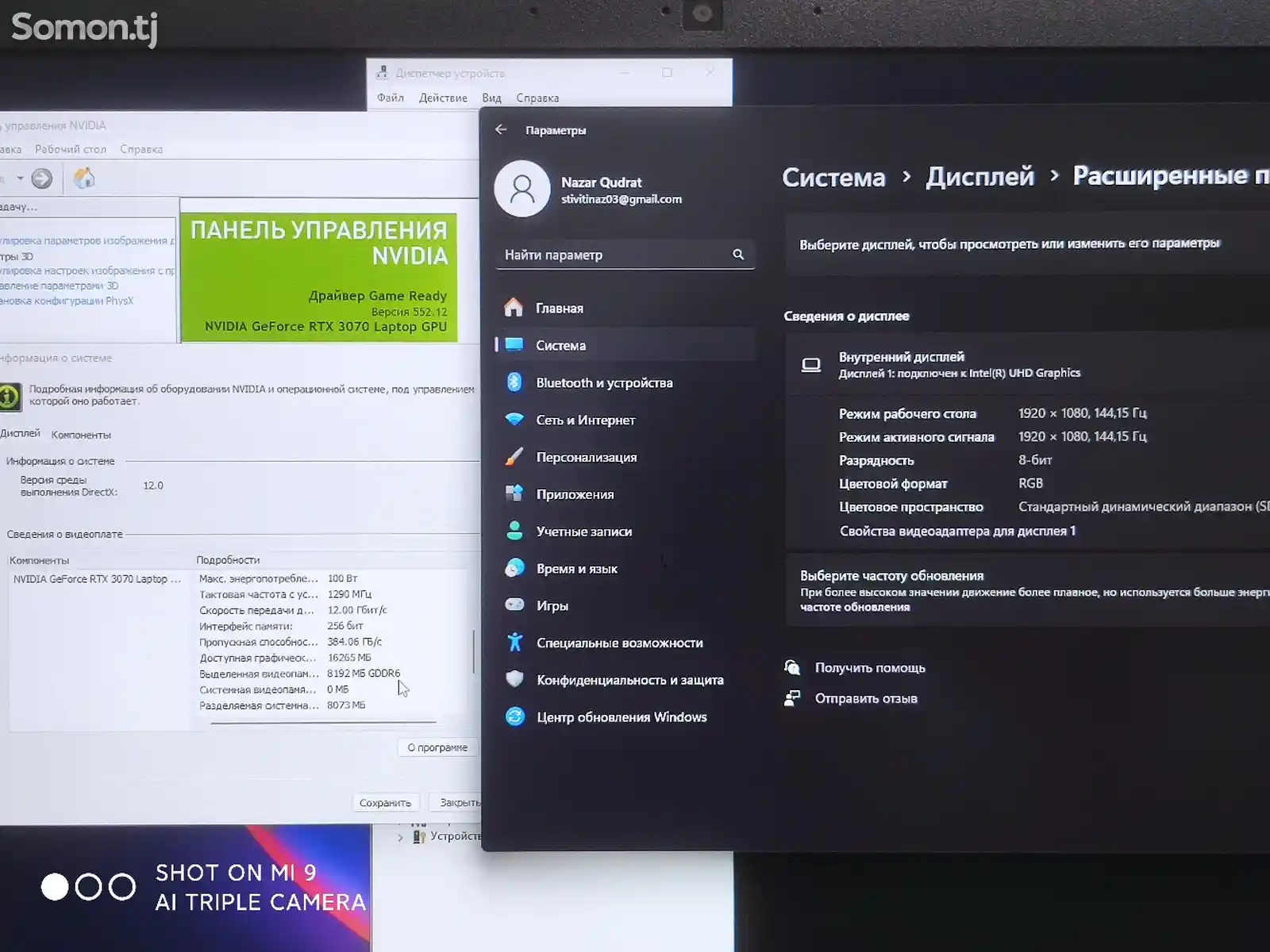Image resolution: width=1270 pixels, height=952 pixels.
Task: Click the search magnifier in Settings
Action: click(738, 255)
